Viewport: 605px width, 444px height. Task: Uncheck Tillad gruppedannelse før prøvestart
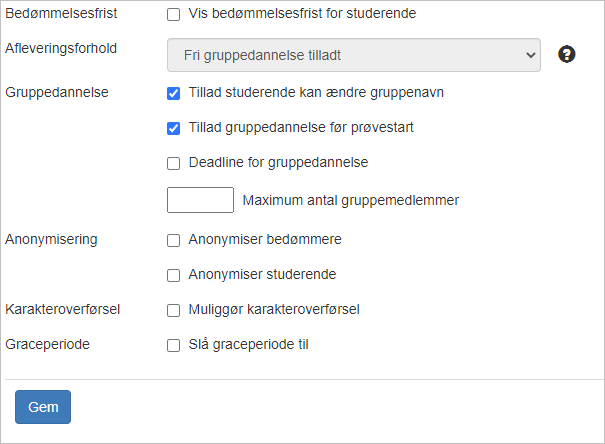[x=173, y=128]
